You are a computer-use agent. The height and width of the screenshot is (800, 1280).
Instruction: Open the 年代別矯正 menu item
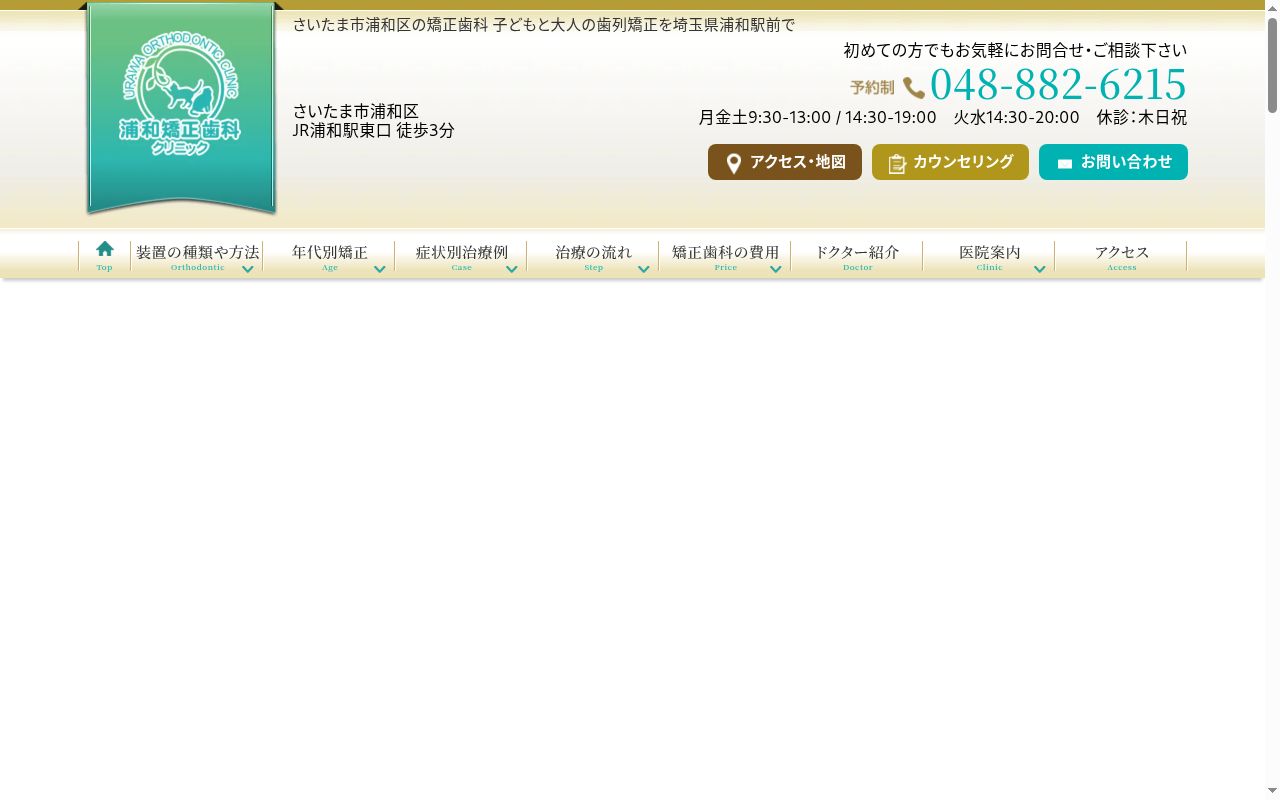point(329,256)
